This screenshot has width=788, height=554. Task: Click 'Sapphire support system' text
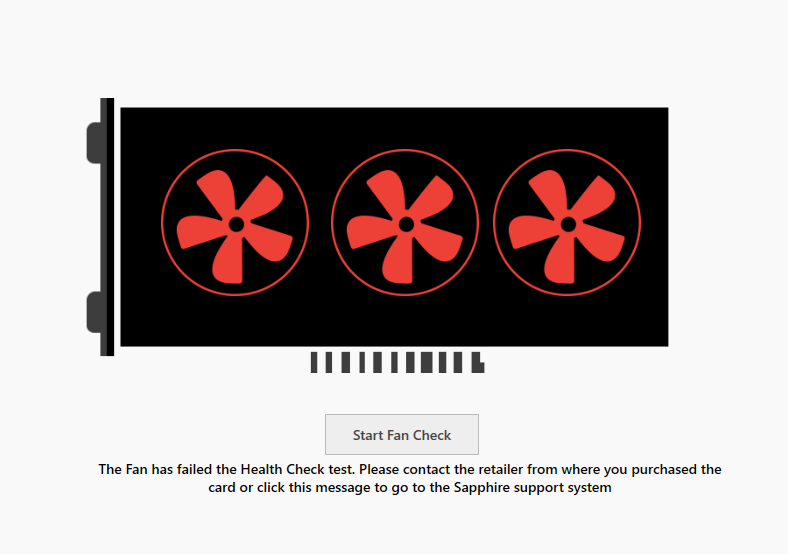[533, 488]
